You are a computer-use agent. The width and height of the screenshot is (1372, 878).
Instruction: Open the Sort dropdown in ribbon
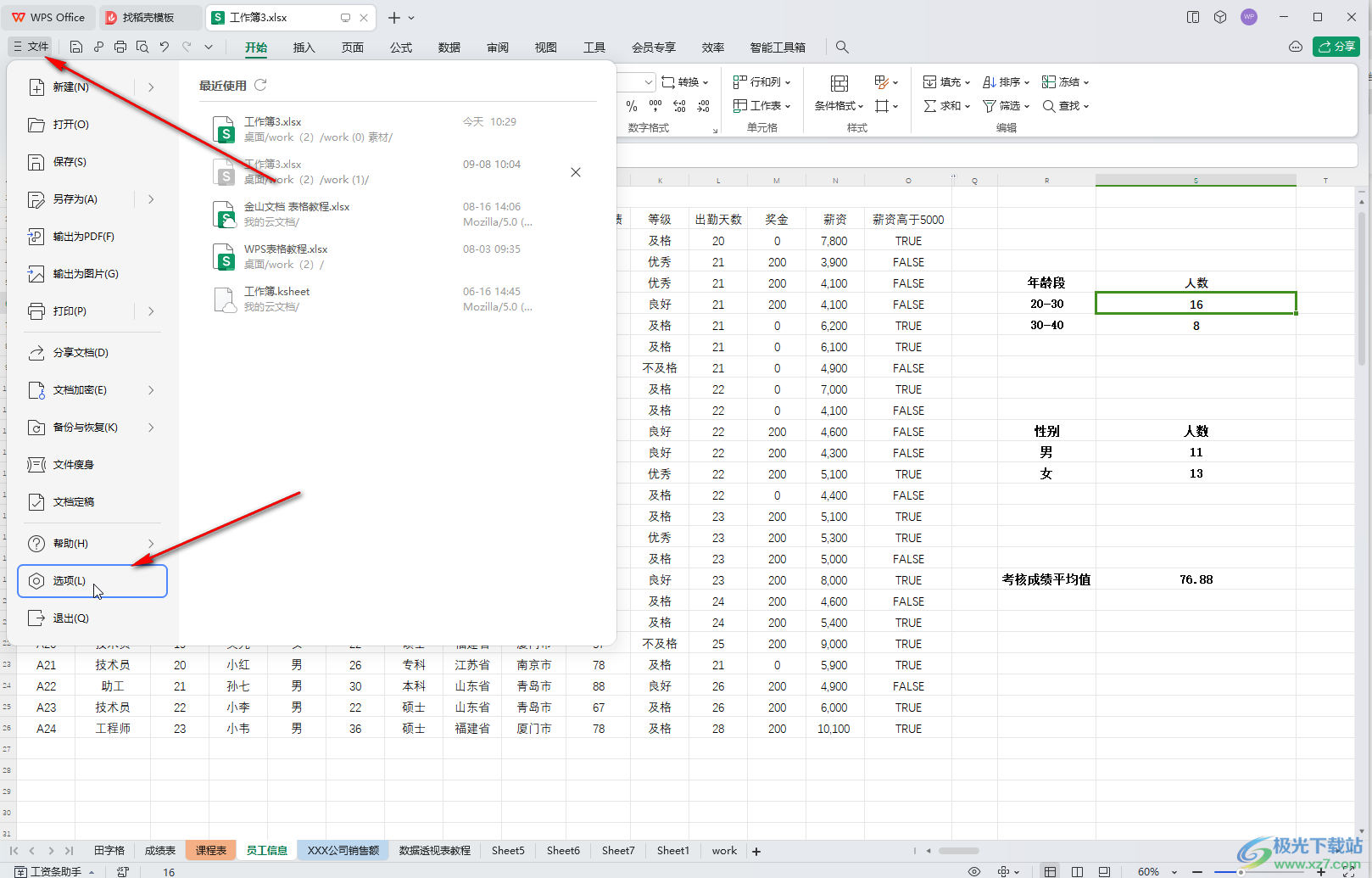click(1006, 82)
